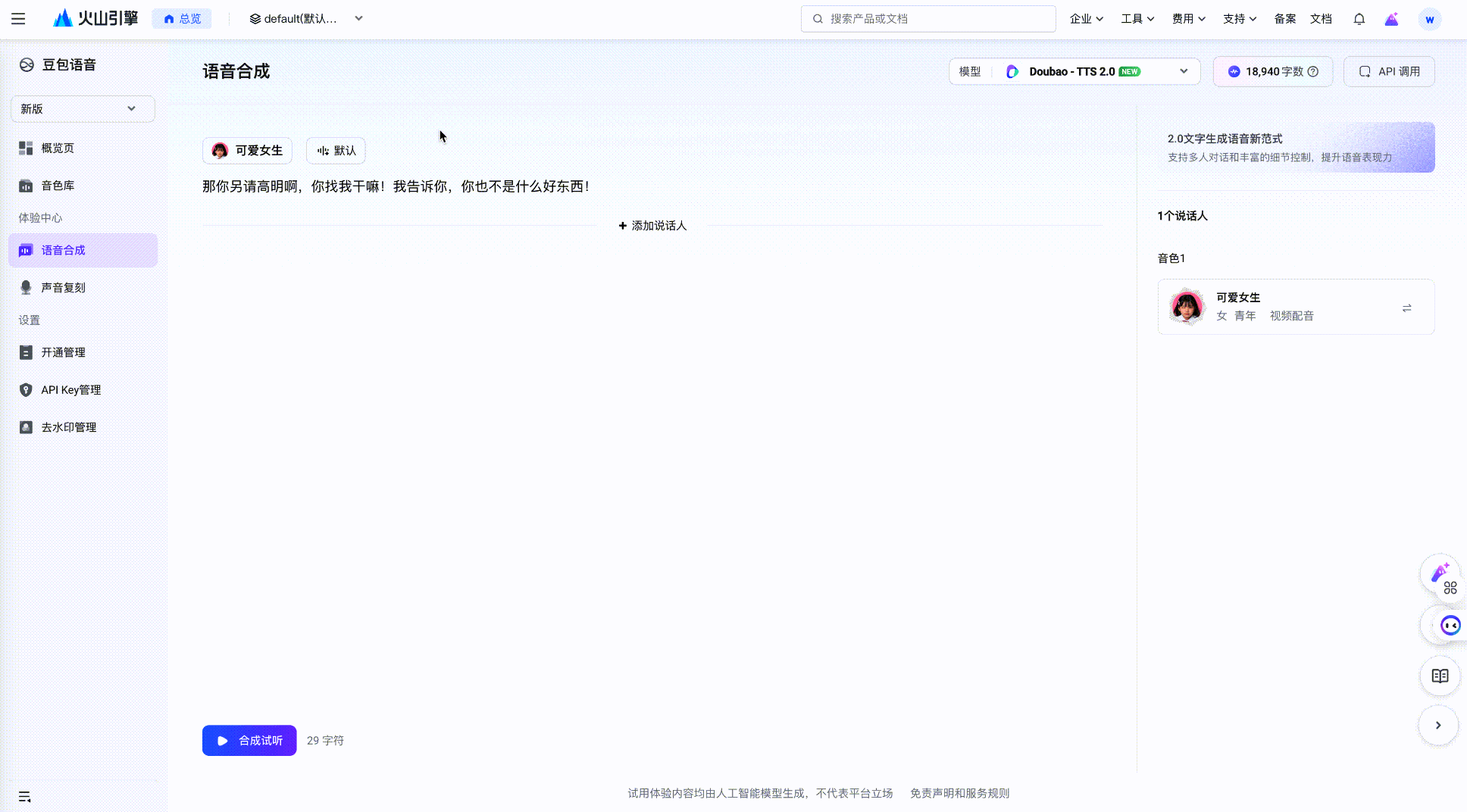The image size is (1467, 812).
Task: Open the 支持 menu
Action: 1240,19
